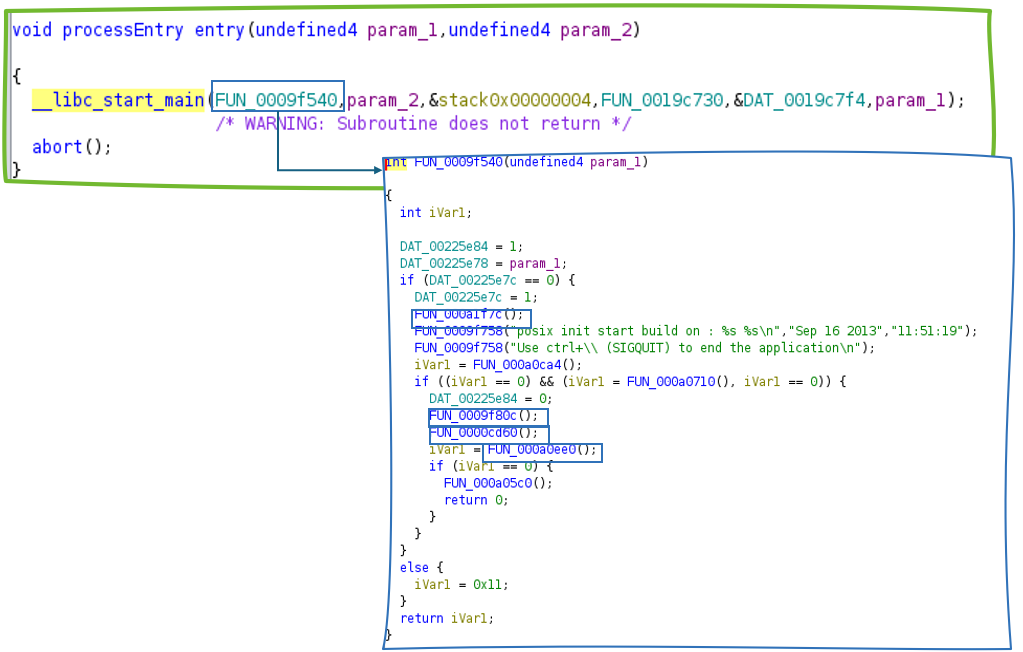This screenshot has height=652, width=1023.
Task: Click DAT_00225e7c = 1 assignment
Action: tap(476, 297)
